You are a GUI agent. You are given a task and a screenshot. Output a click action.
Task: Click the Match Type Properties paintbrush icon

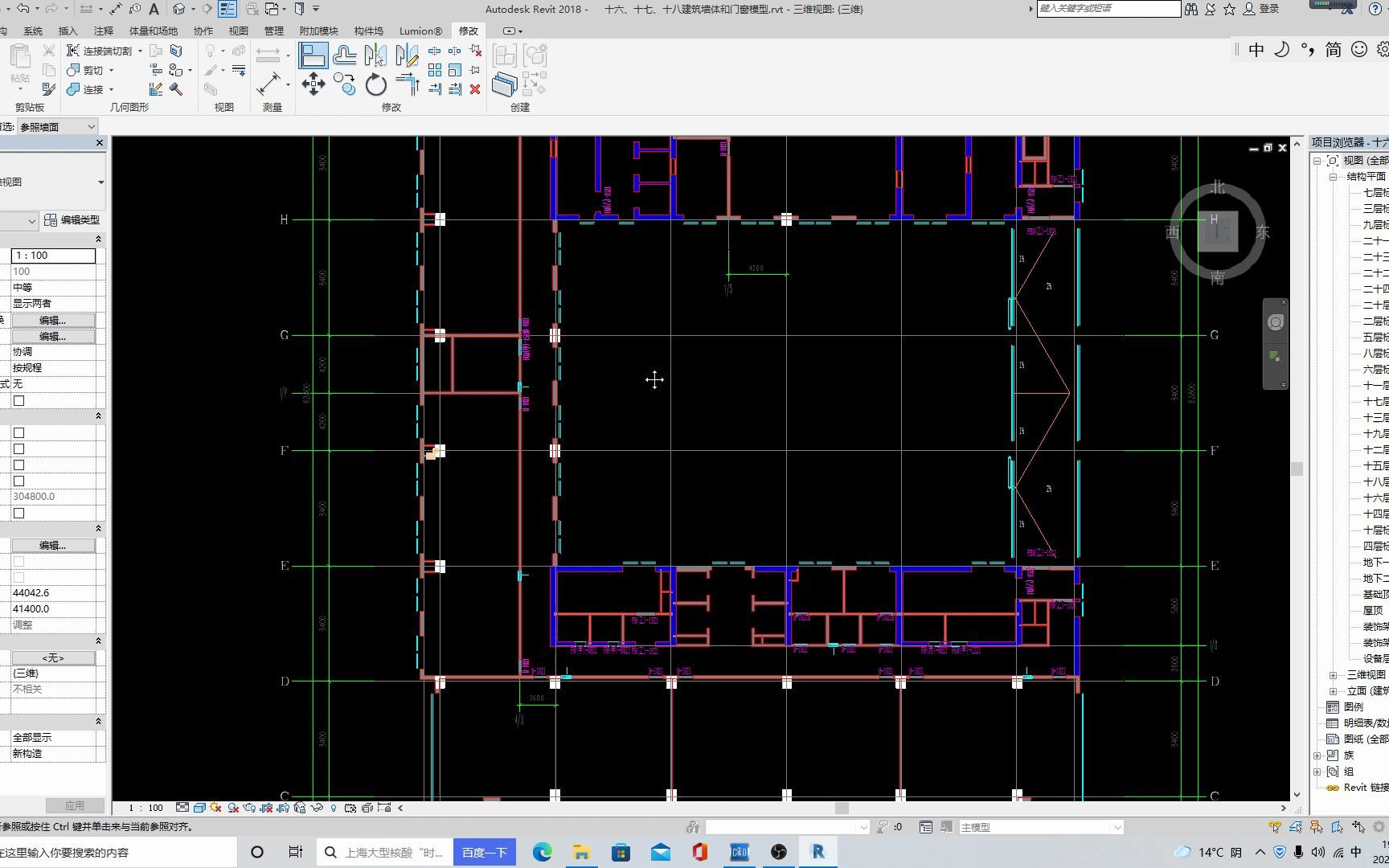[x=48, y=89]
